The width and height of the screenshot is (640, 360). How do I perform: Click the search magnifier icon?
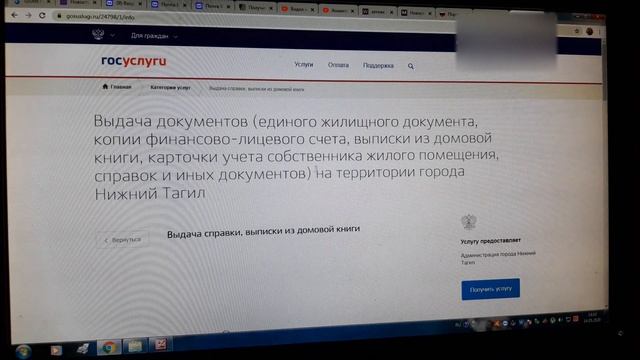click(411, 66)
